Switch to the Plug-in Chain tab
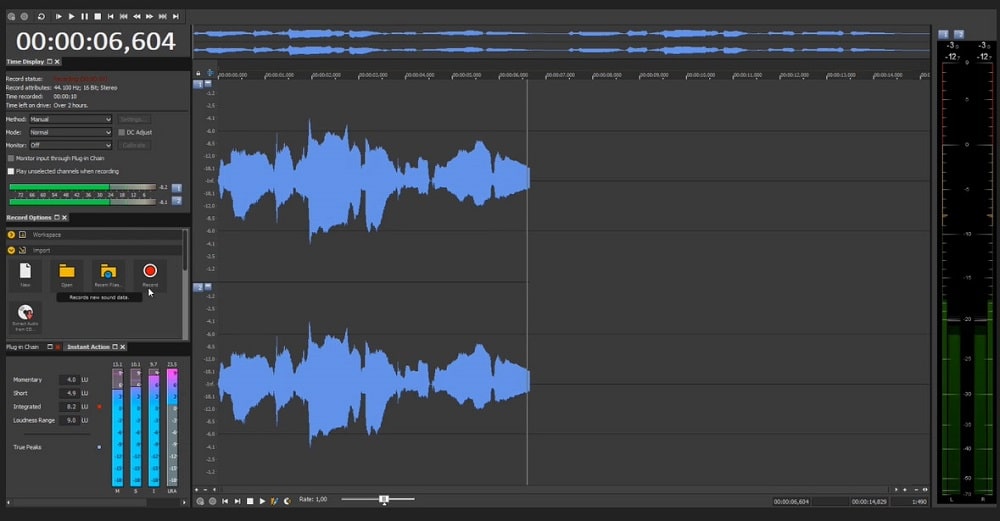Screen dimensions: 1000x521 click(x=23, y=347)
